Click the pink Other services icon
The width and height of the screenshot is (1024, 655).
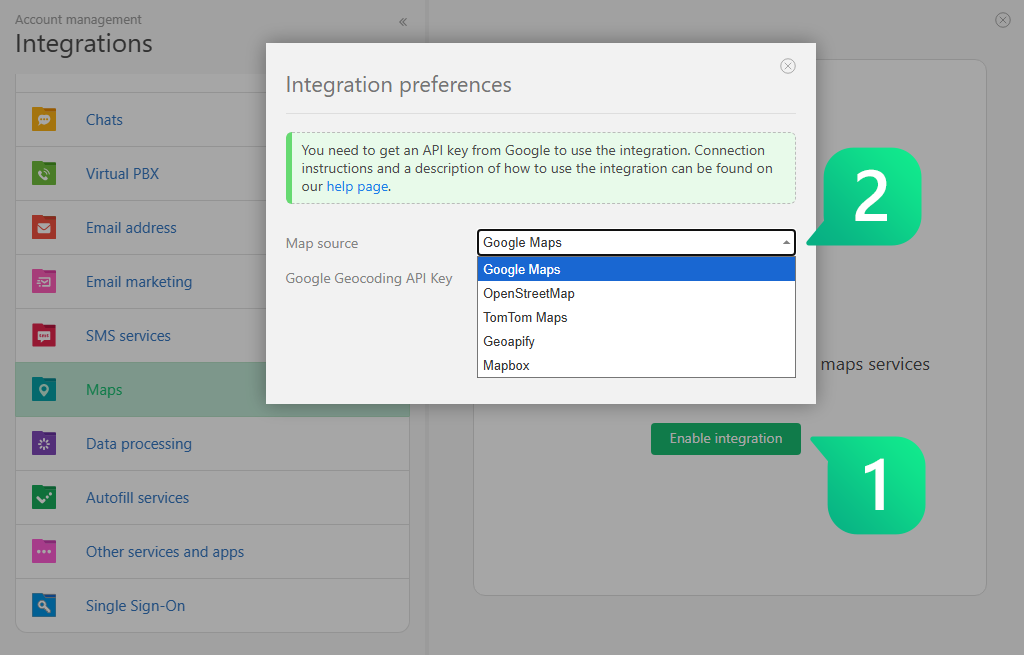coord(44,552)
